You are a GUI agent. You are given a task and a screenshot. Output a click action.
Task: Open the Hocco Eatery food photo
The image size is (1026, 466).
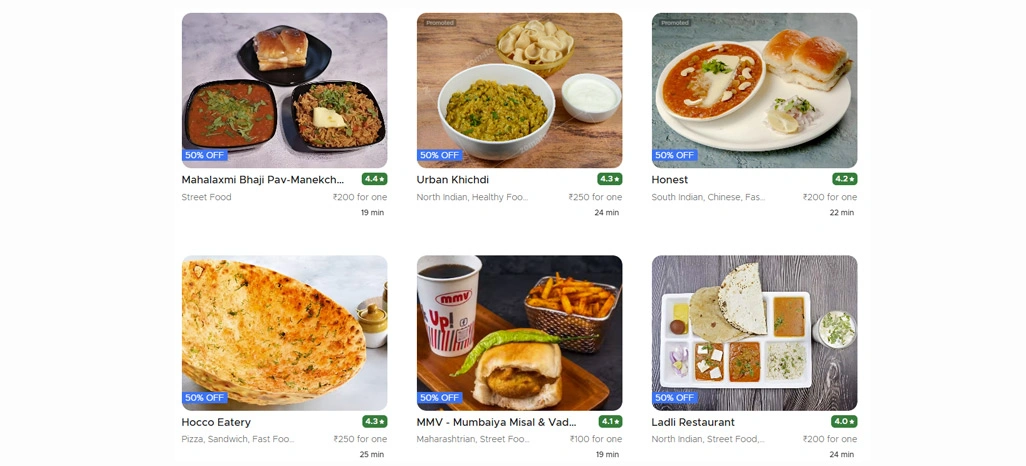tap(284, 332)
